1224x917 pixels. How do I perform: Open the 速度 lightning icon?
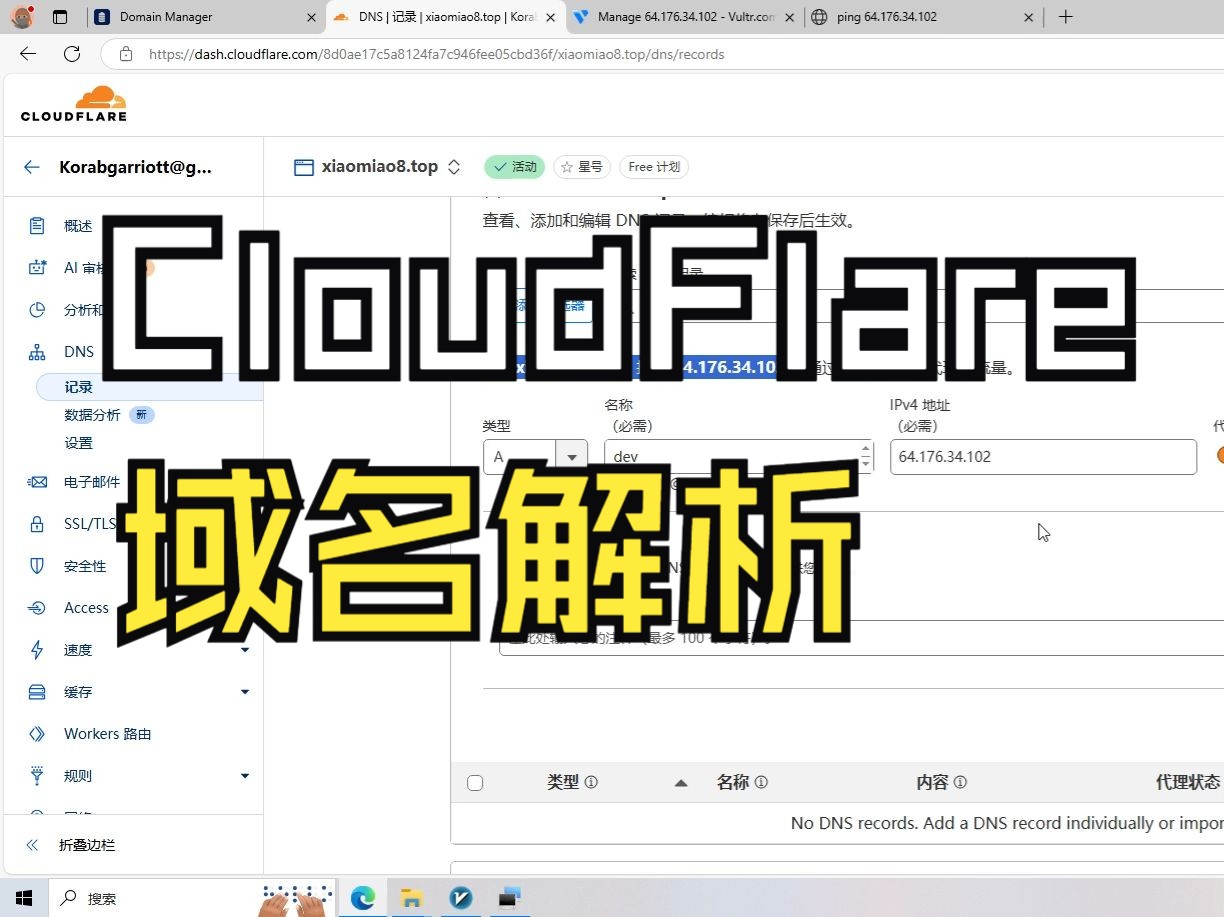coord(37,650)
